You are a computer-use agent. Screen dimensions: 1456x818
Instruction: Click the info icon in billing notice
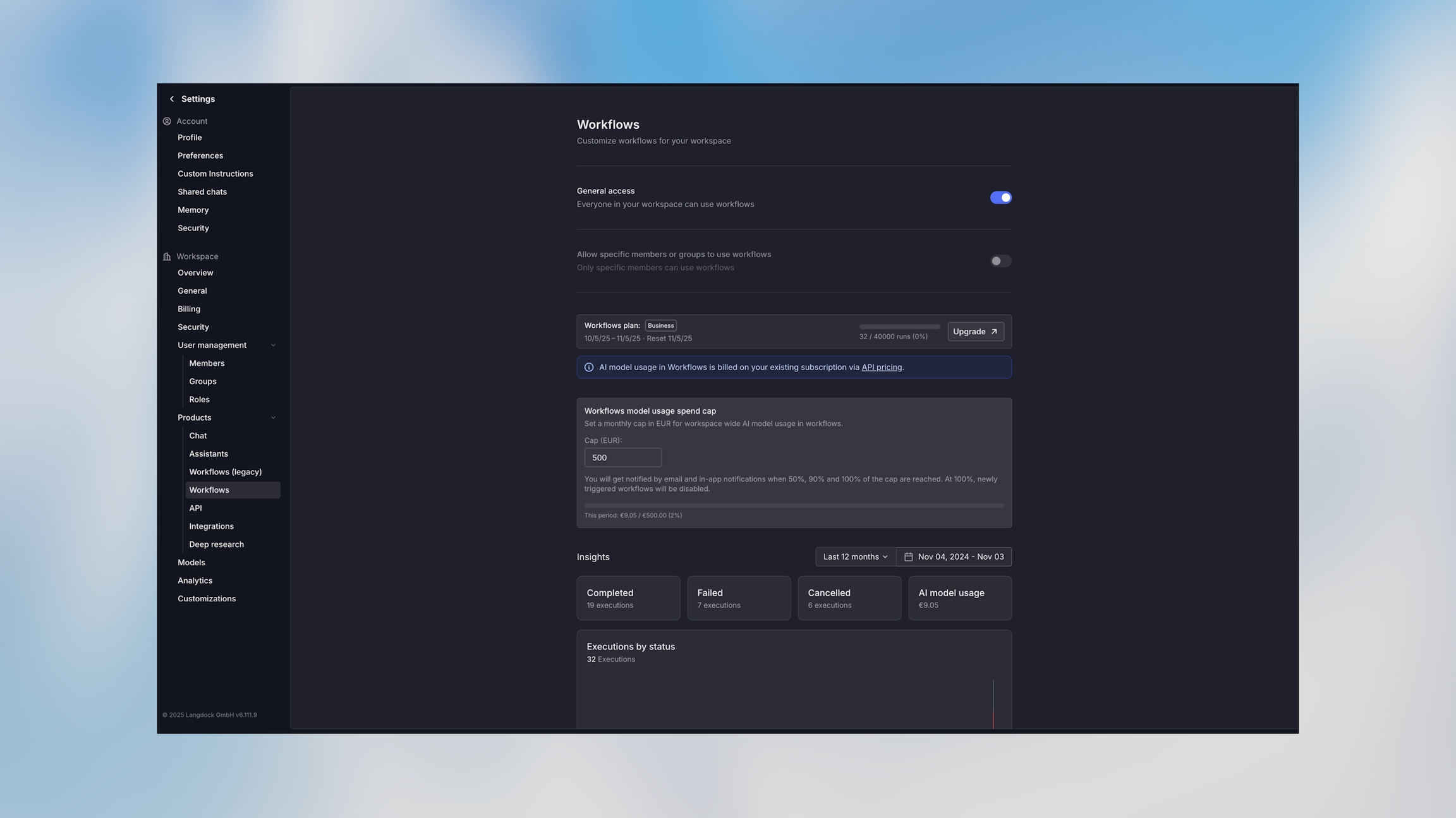[589, 368]
